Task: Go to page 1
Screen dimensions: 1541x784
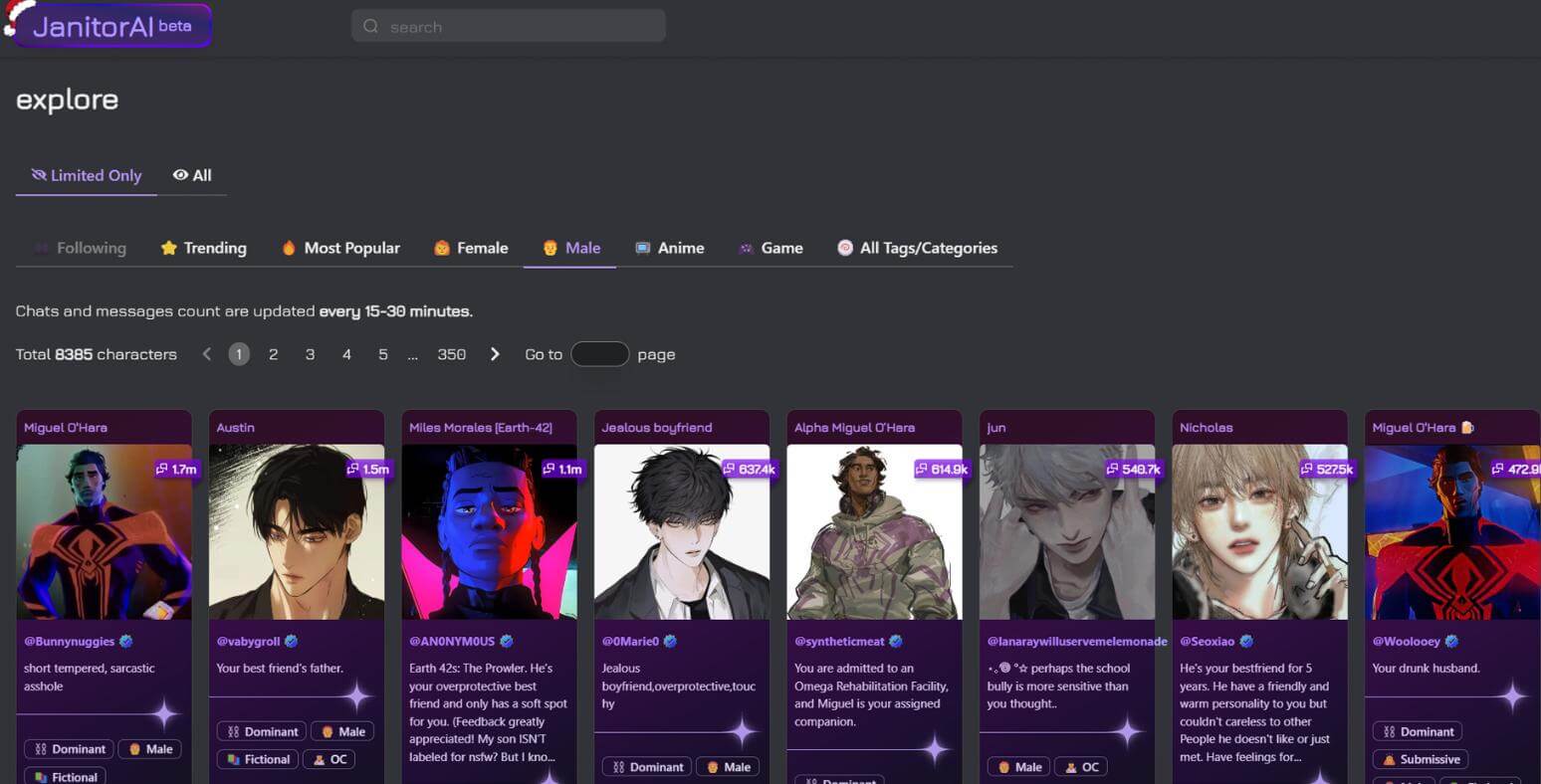Action: pyautogui.click(x=239, y=354)
